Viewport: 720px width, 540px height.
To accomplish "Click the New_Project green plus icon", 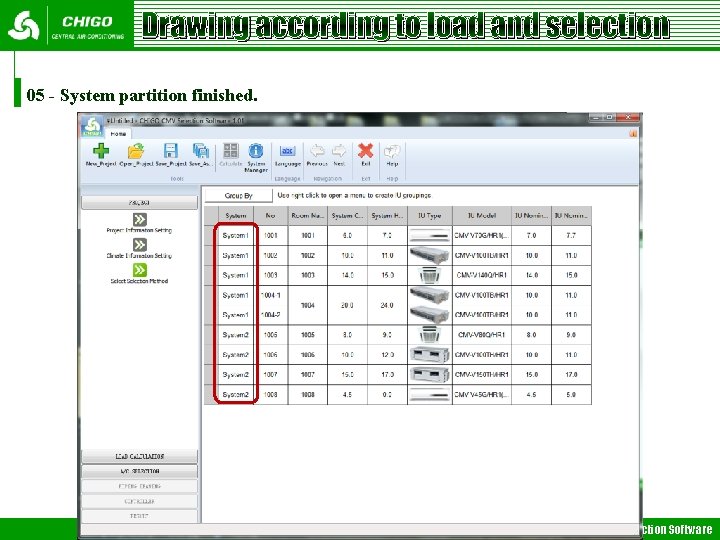I will 101,151.
